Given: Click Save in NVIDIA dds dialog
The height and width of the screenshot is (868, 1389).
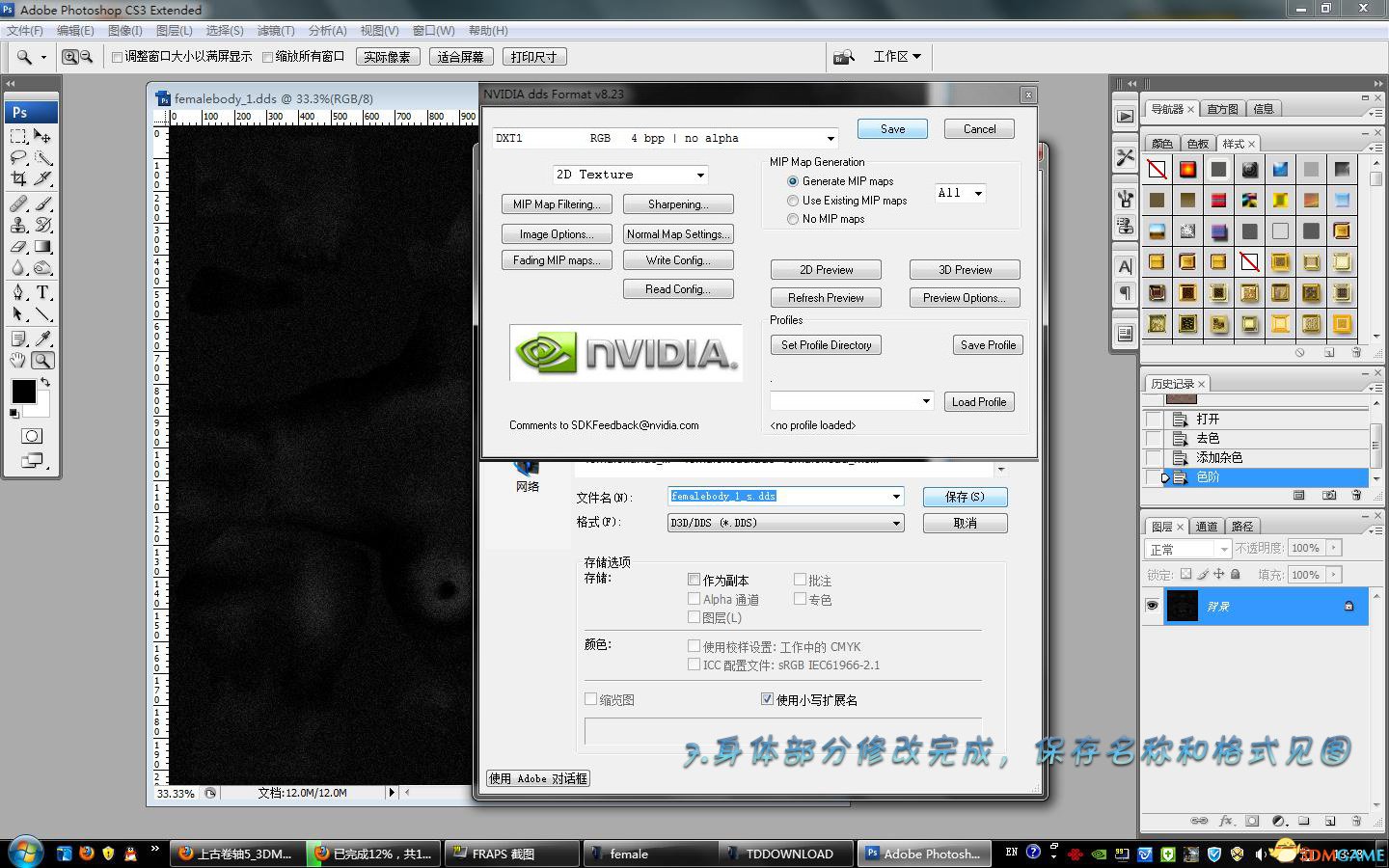Looking at the screenshot, I should [892, 129].
